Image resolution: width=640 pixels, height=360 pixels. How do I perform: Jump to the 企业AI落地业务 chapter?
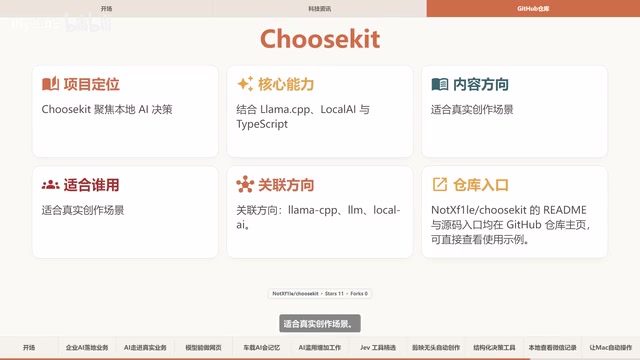[x=87, y=347]
